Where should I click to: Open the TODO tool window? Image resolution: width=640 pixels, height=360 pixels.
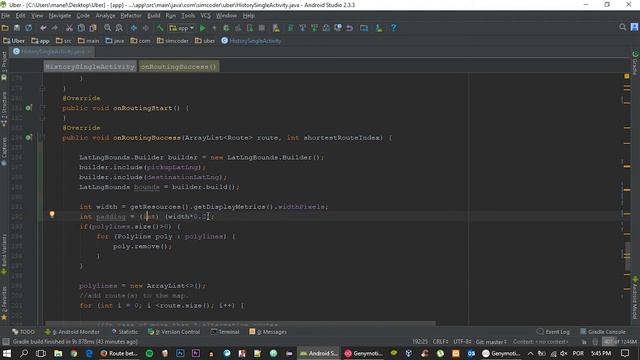tap(24, 332)
